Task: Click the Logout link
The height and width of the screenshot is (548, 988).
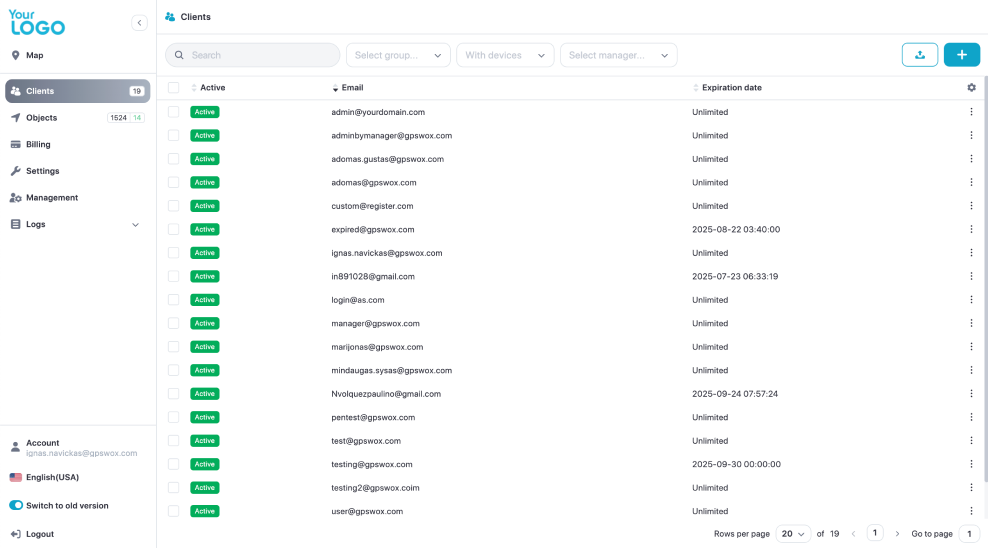Action: click(39, 534)
